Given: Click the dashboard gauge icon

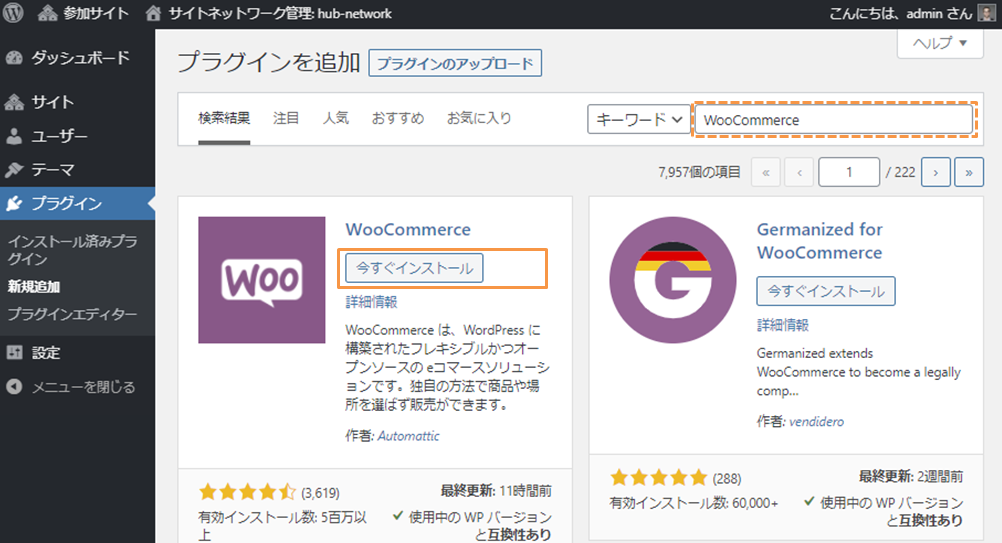Looking at the screenshot, I should [14, 58].
